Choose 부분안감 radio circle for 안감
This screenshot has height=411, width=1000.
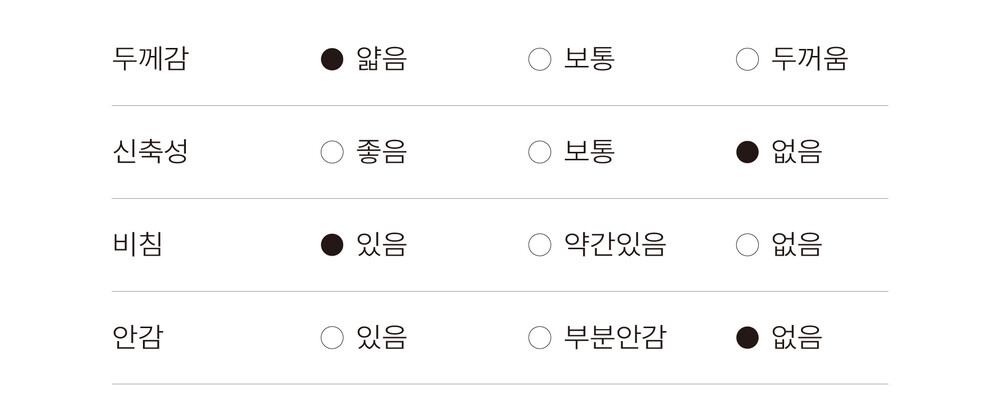point(539,338)
